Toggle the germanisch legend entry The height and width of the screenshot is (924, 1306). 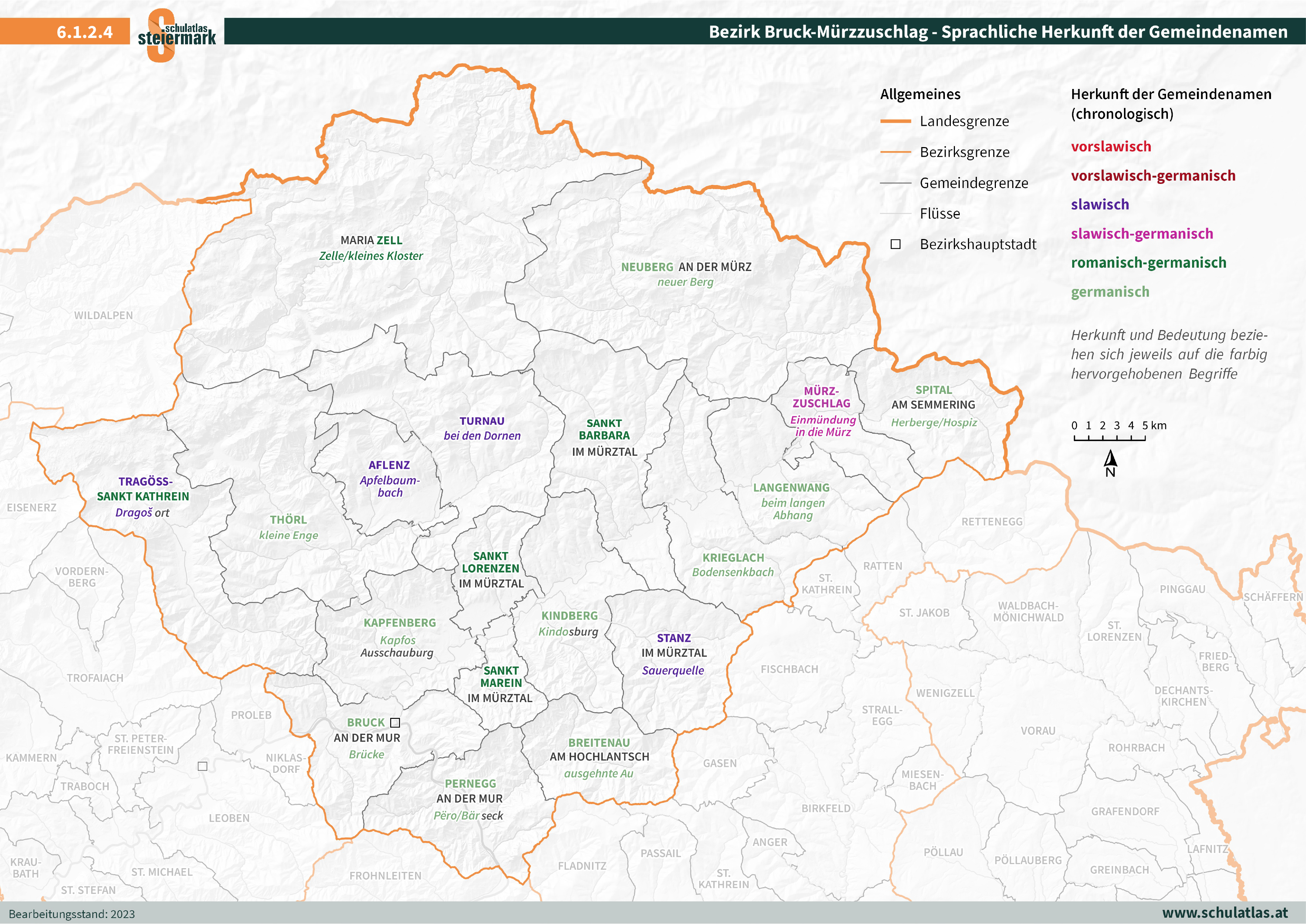click(1110, 291)
